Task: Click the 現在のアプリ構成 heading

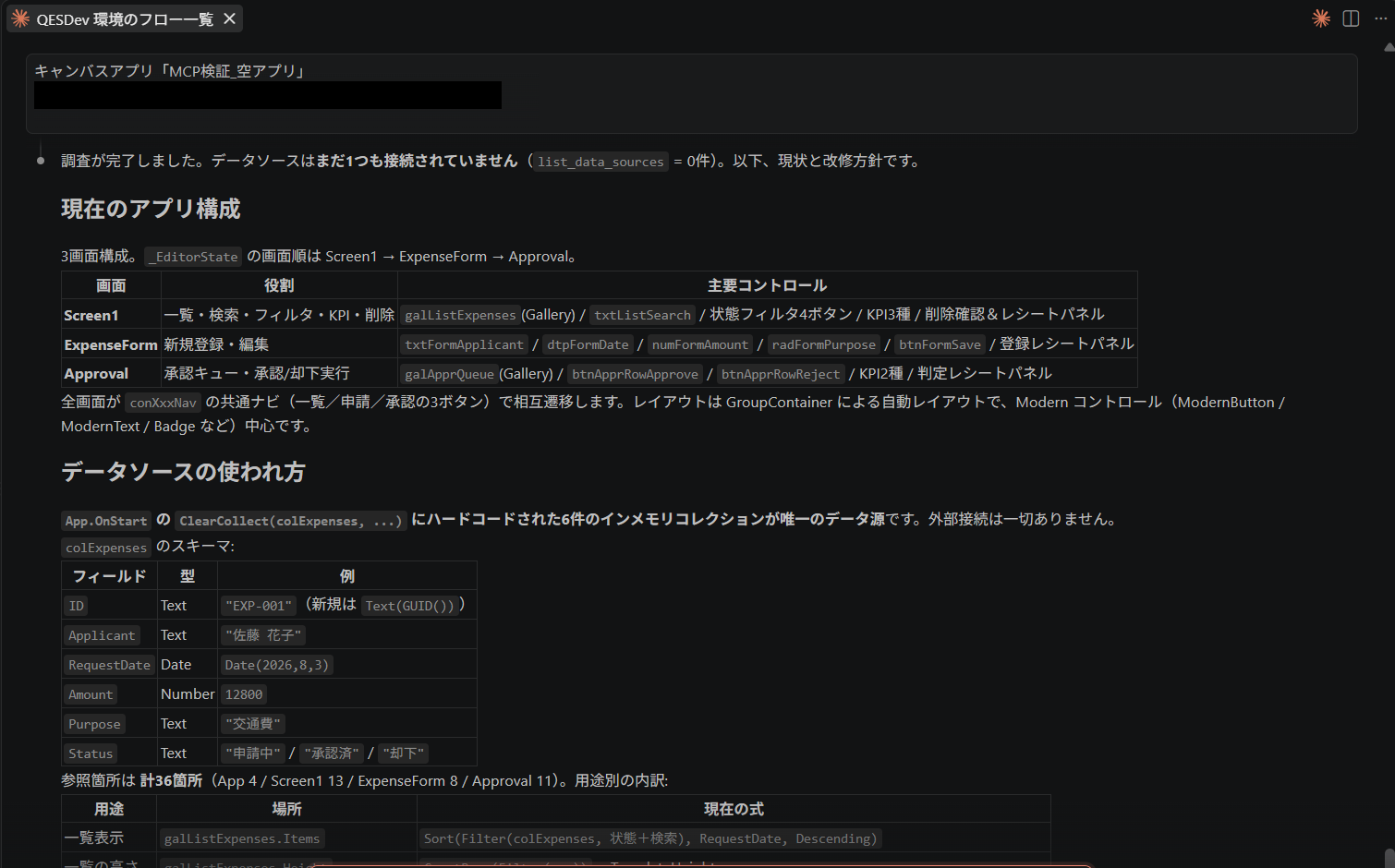Action: [x=151, y=209]
